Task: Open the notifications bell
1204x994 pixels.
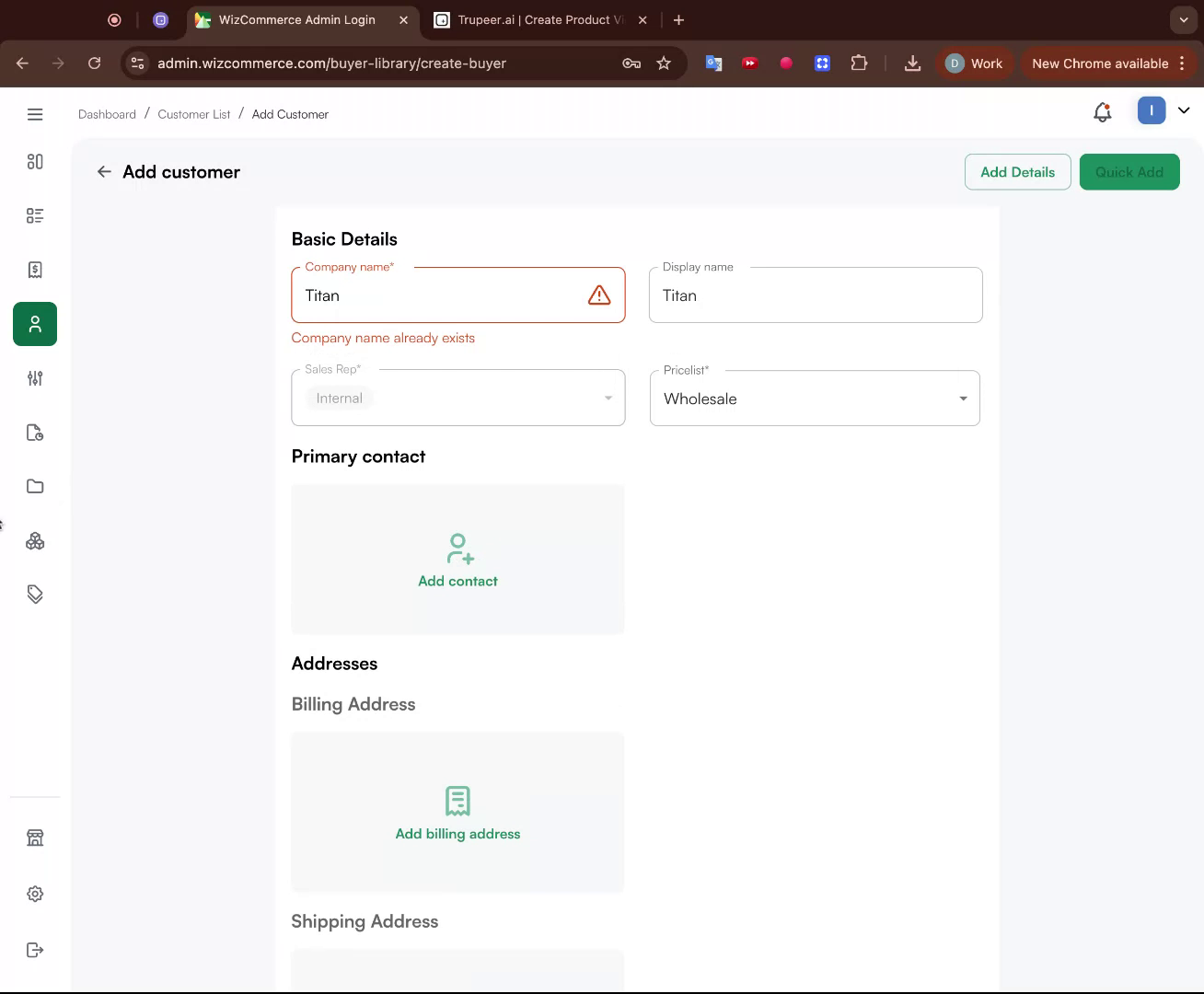Action: (x=1102, y=112)
